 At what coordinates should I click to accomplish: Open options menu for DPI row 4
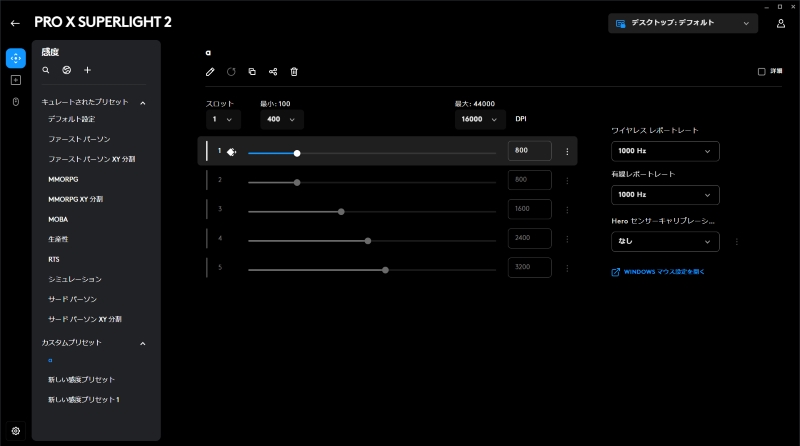click(567, 239)
